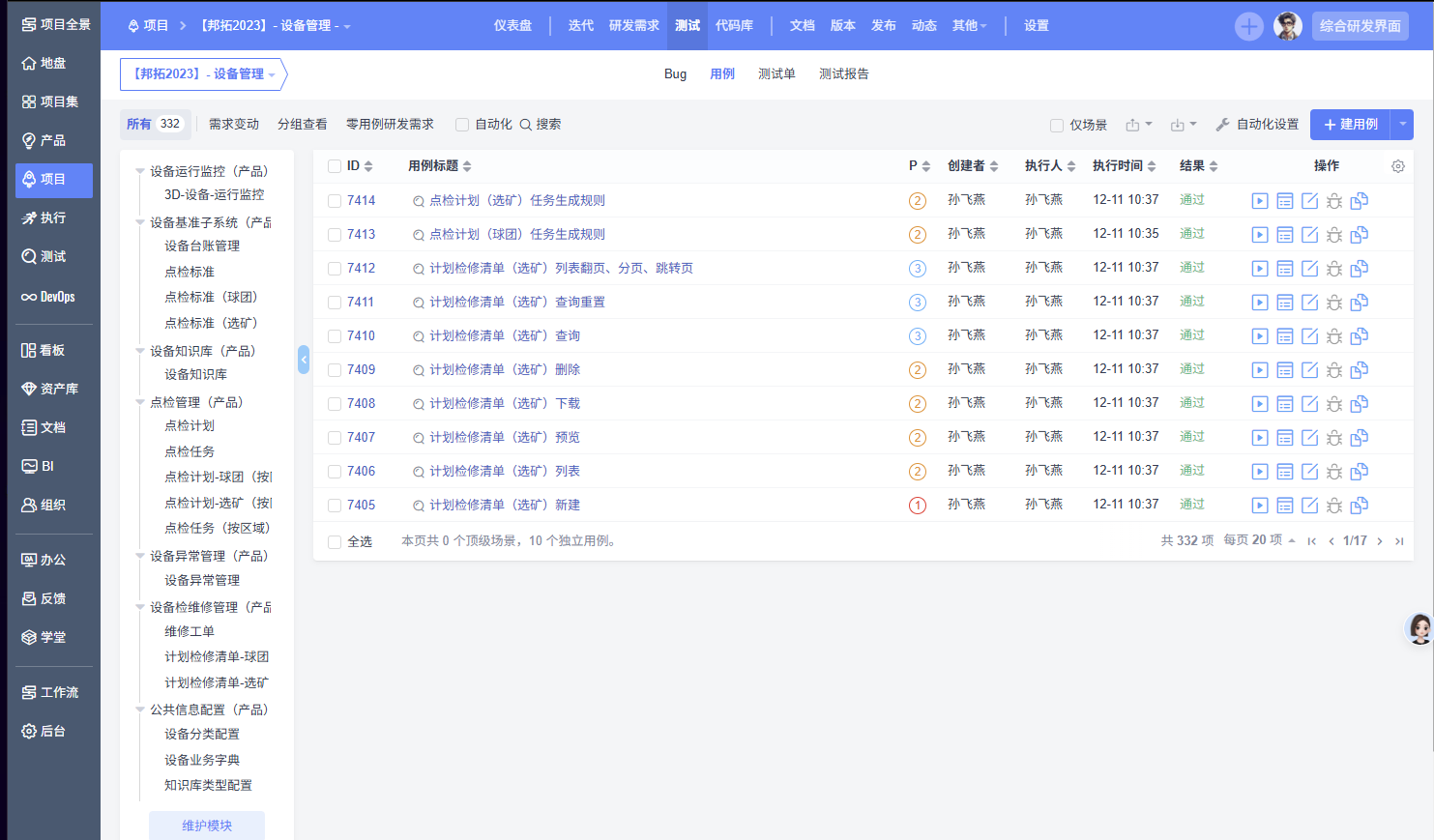Viewport: 1434px width, 840px height.
Task: Jump to the last page in pagination
Action: (x=1399, y=541)
